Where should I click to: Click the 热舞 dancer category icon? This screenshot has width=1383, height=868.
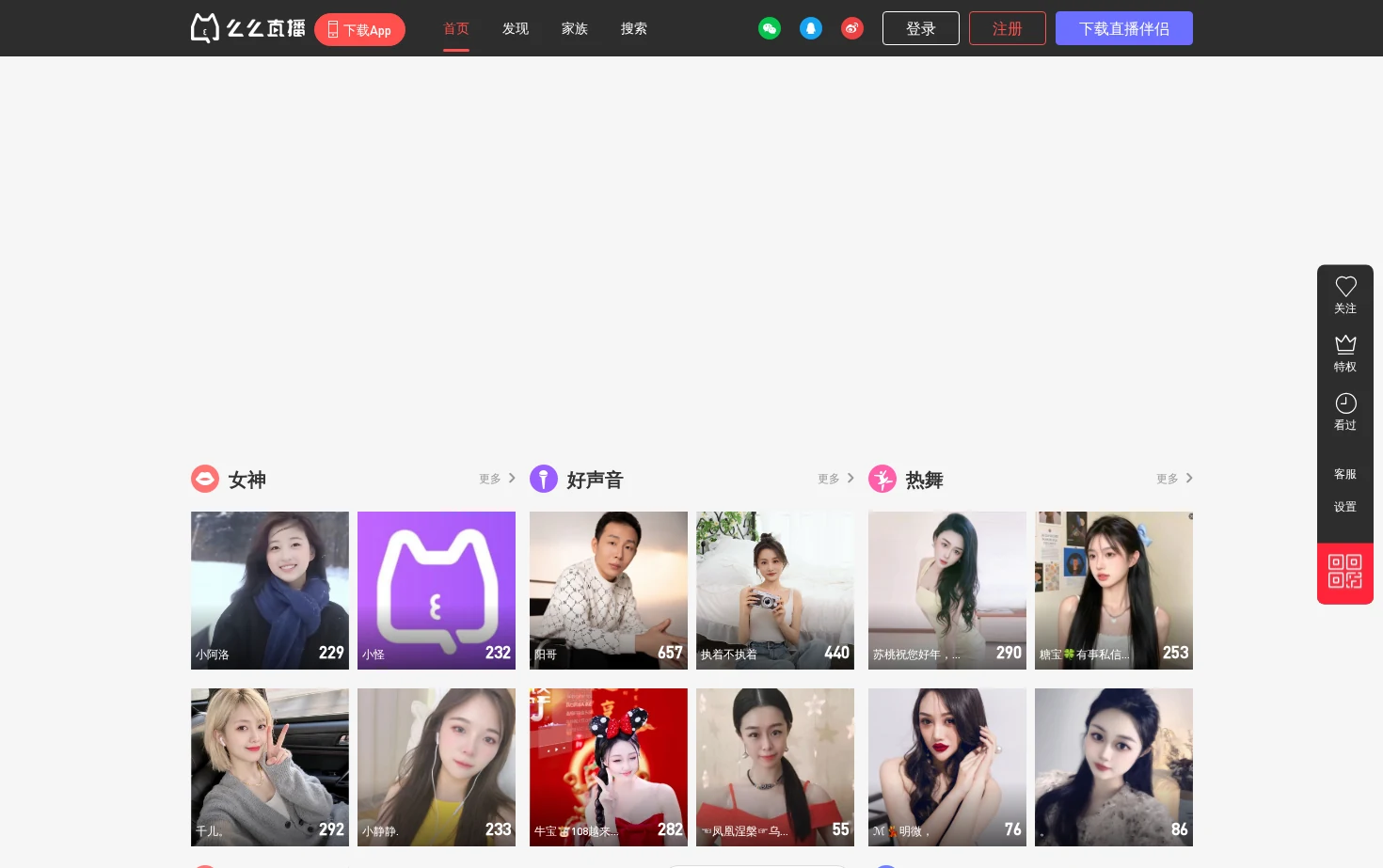point(882,479)
